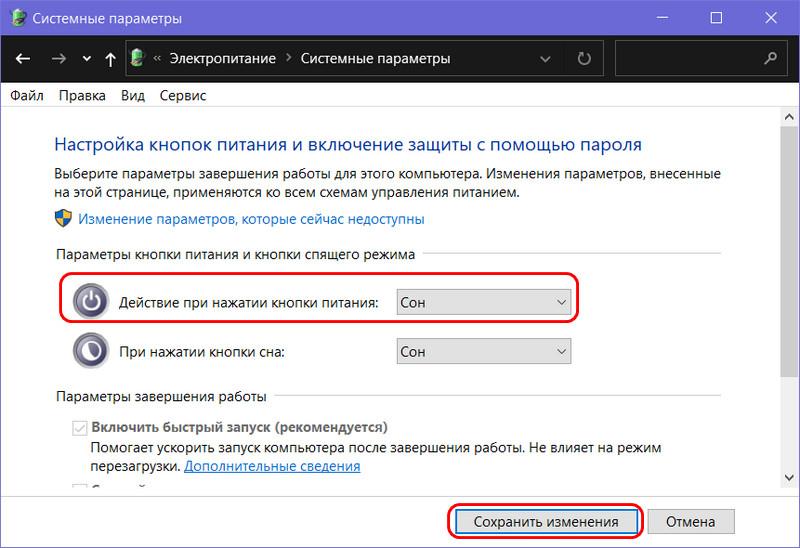
Task: Expand recent locations chevron near arrows
Action: [x=87, y=59]
